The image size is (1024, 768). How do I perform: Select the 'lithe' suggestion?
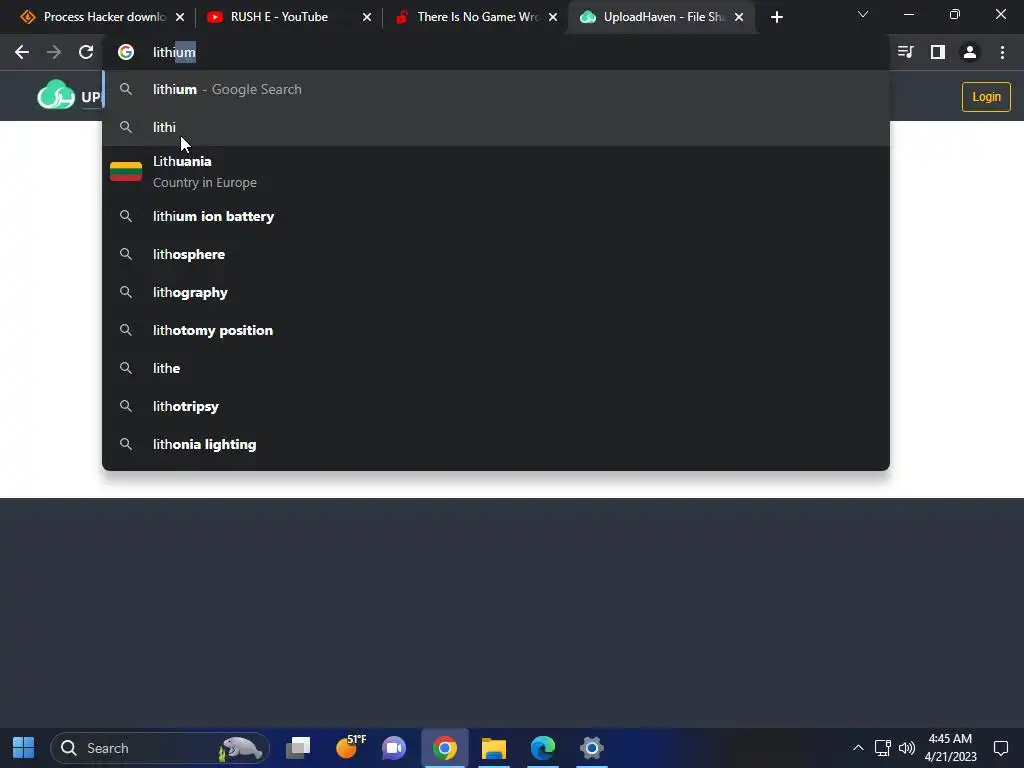(x=496, y=368)
